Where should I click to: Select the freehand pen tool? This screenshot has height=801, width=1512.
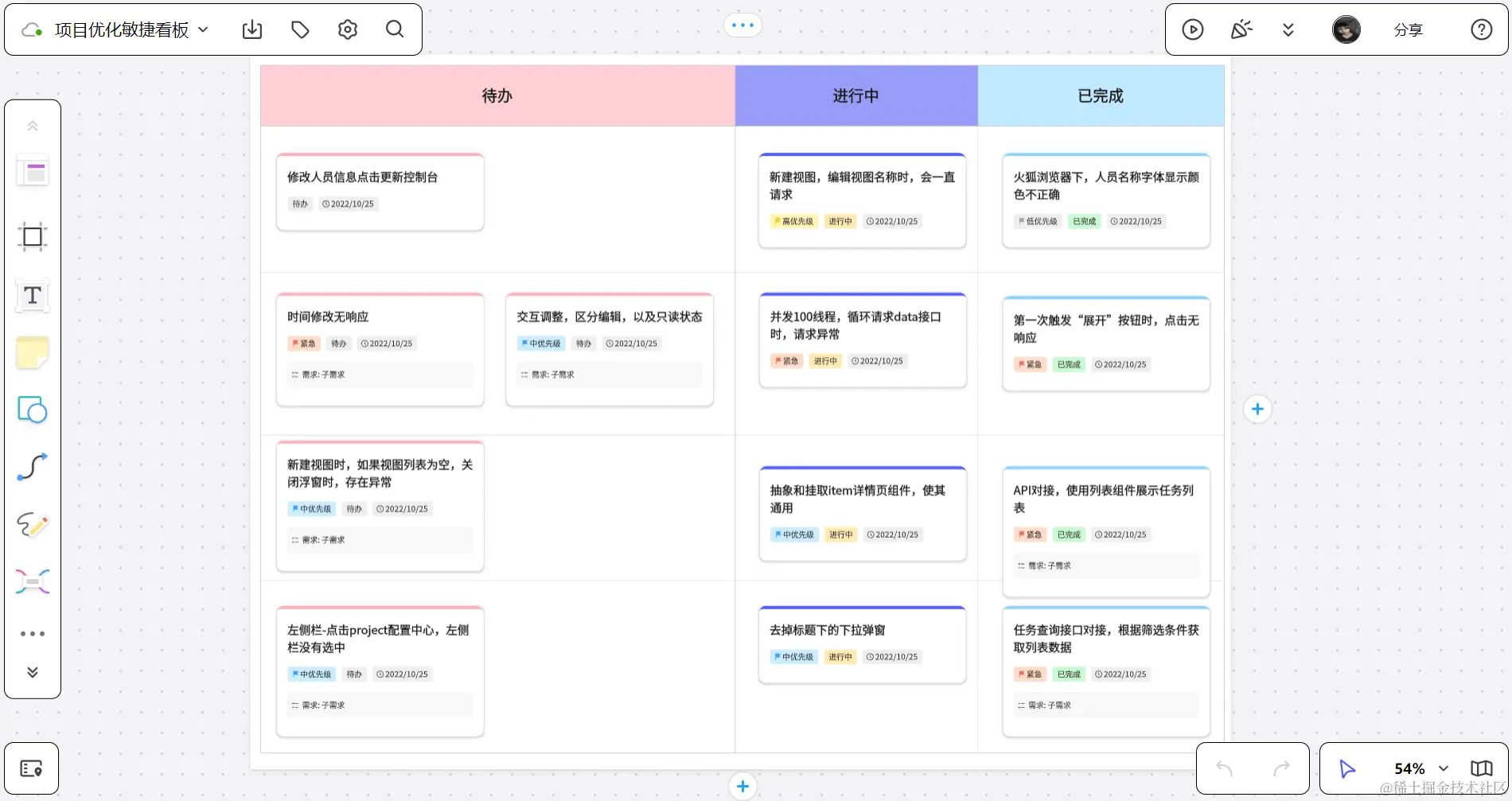tap(32, 525)
